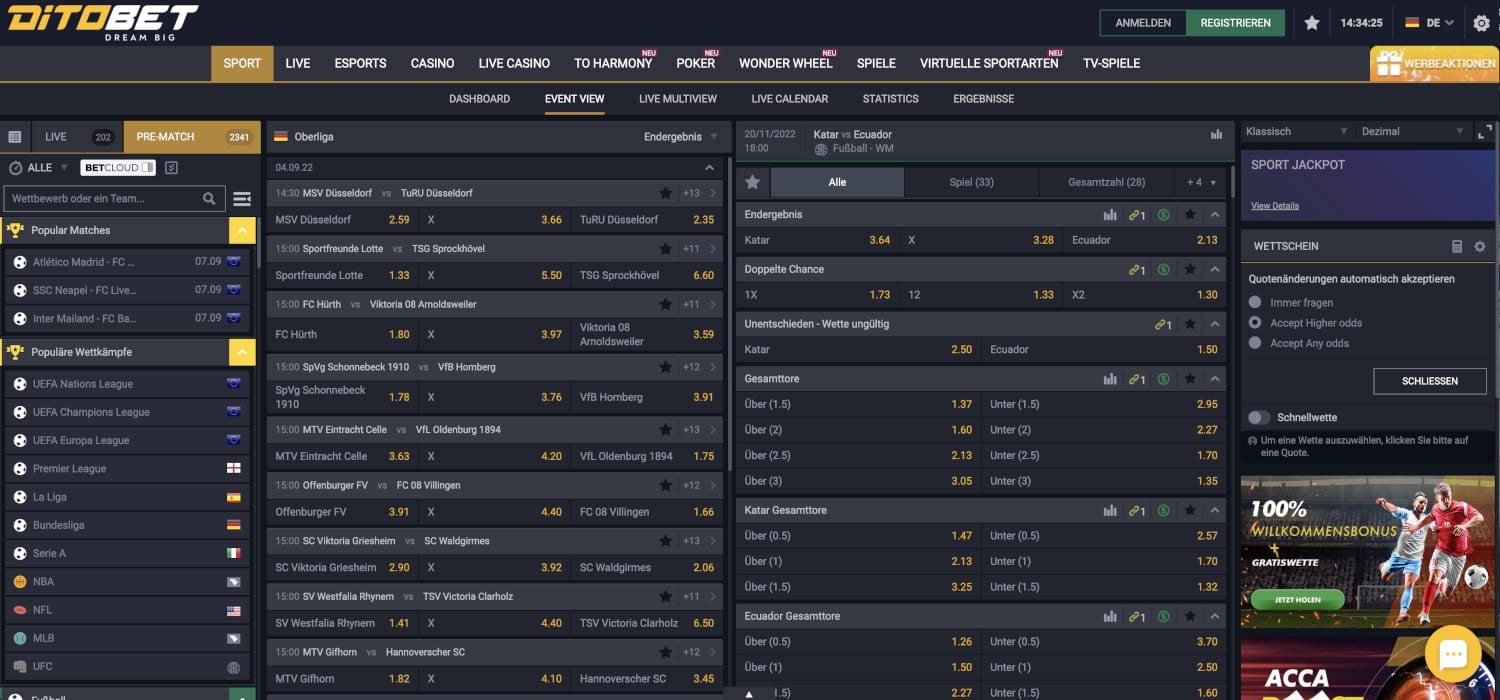Favorite the Endergebnis market star

point(1190,214)
